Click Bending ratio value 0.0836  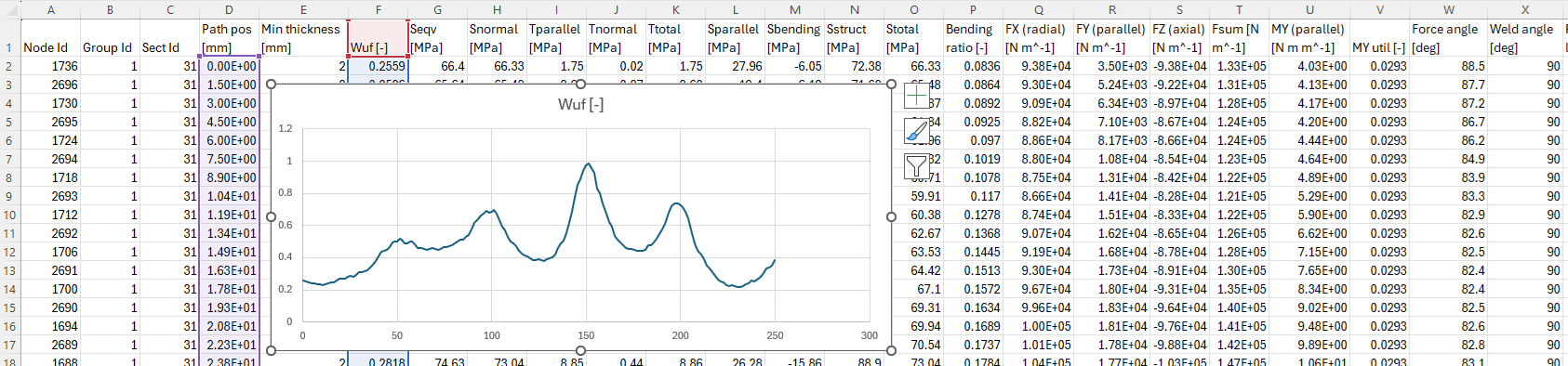click(x=974, y=66)
